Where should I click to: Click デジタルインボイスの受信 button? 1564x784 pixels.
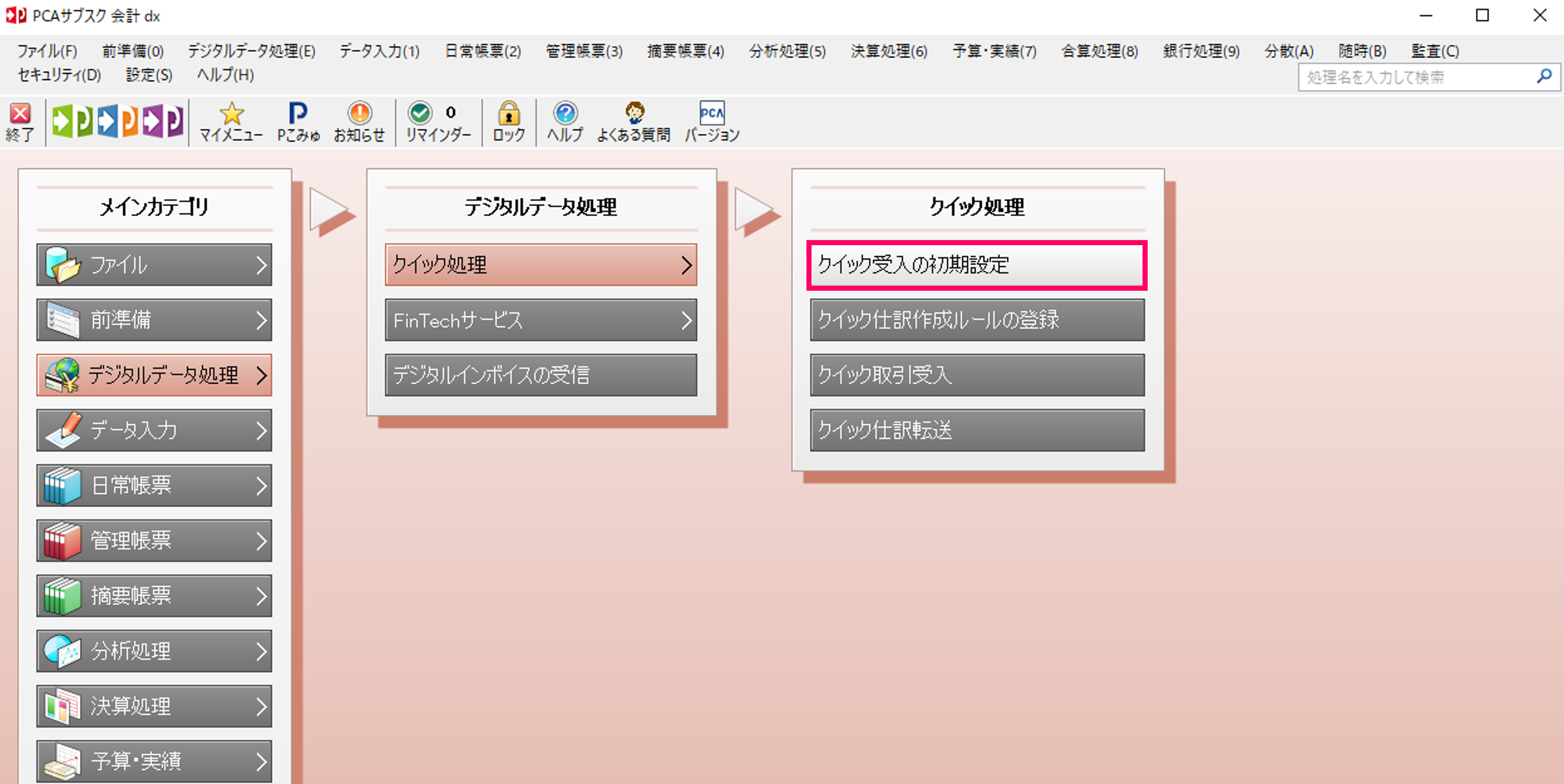[x=540, y=375]
